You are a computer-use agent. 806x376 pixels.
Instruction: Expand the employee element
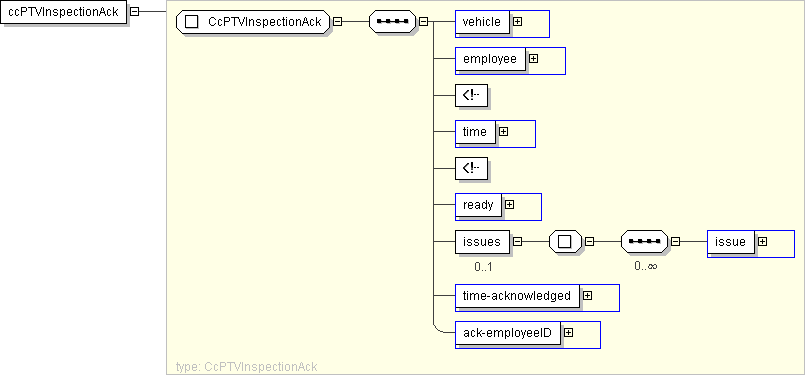[x=534, y=59]
